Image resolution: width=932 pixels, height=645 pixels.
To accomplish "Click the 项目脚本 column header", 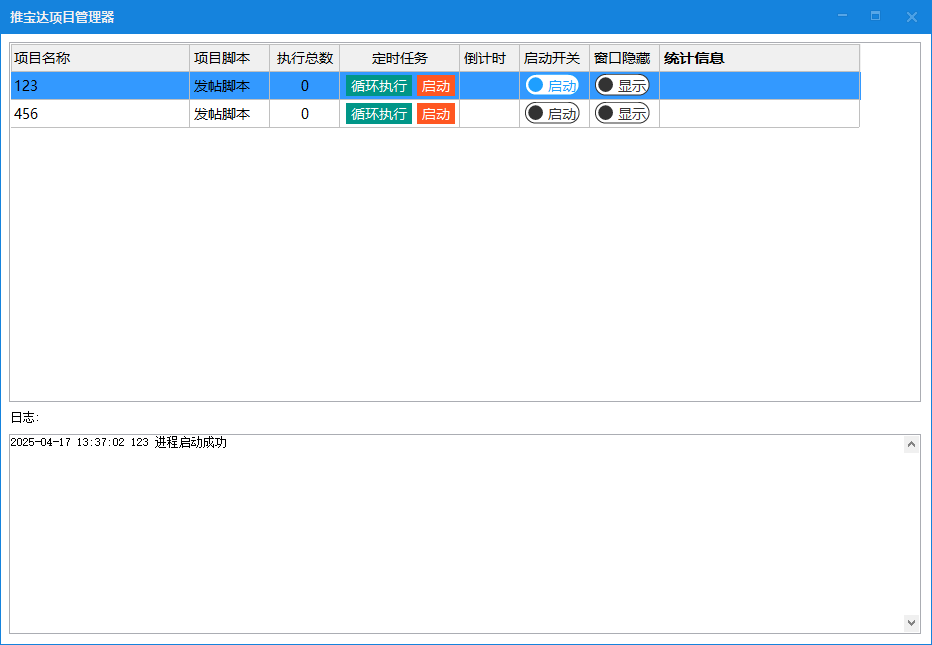I will 229,58.
